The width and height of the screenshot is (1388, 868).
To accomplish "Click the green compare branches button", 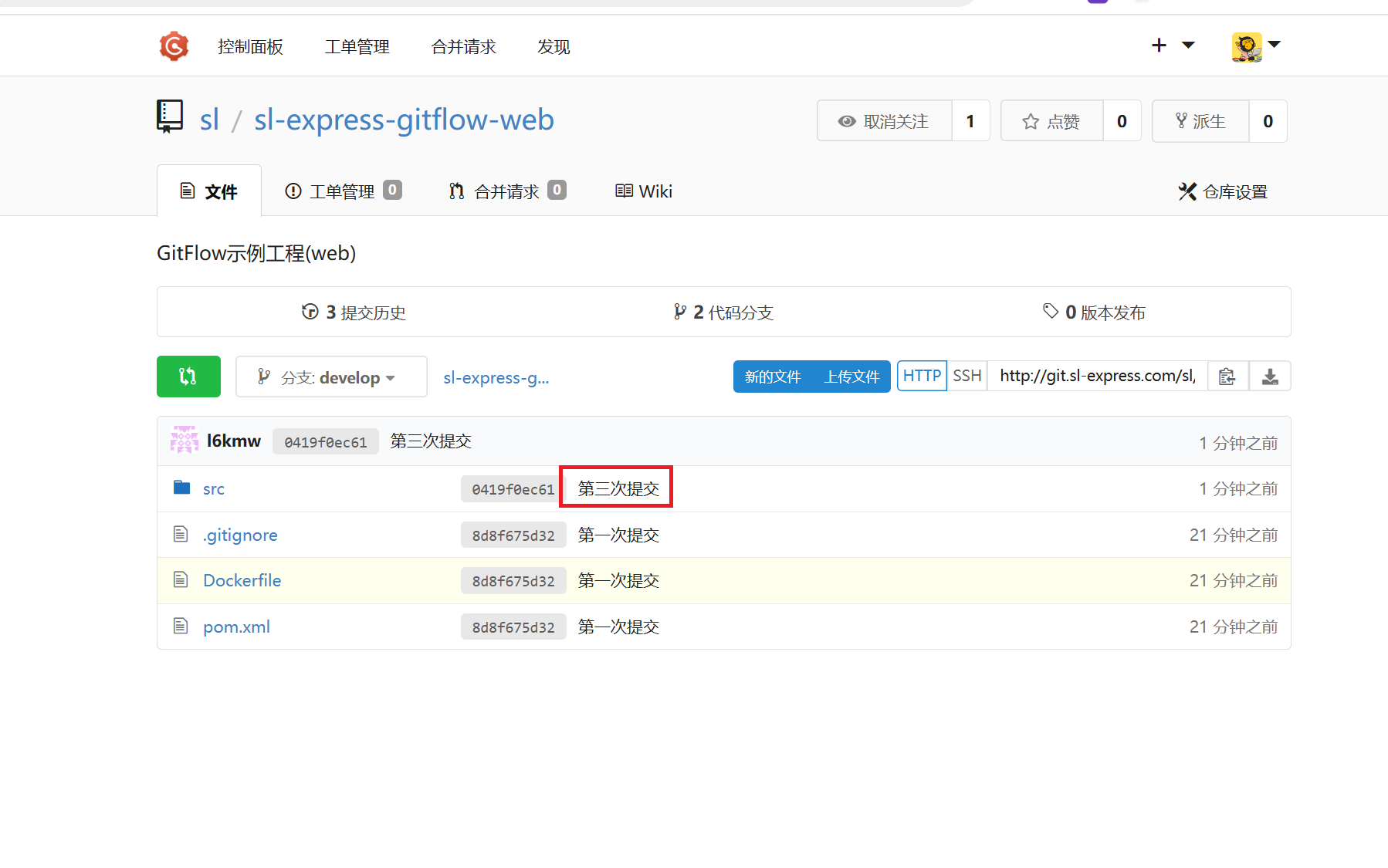I will coord(188,377).
